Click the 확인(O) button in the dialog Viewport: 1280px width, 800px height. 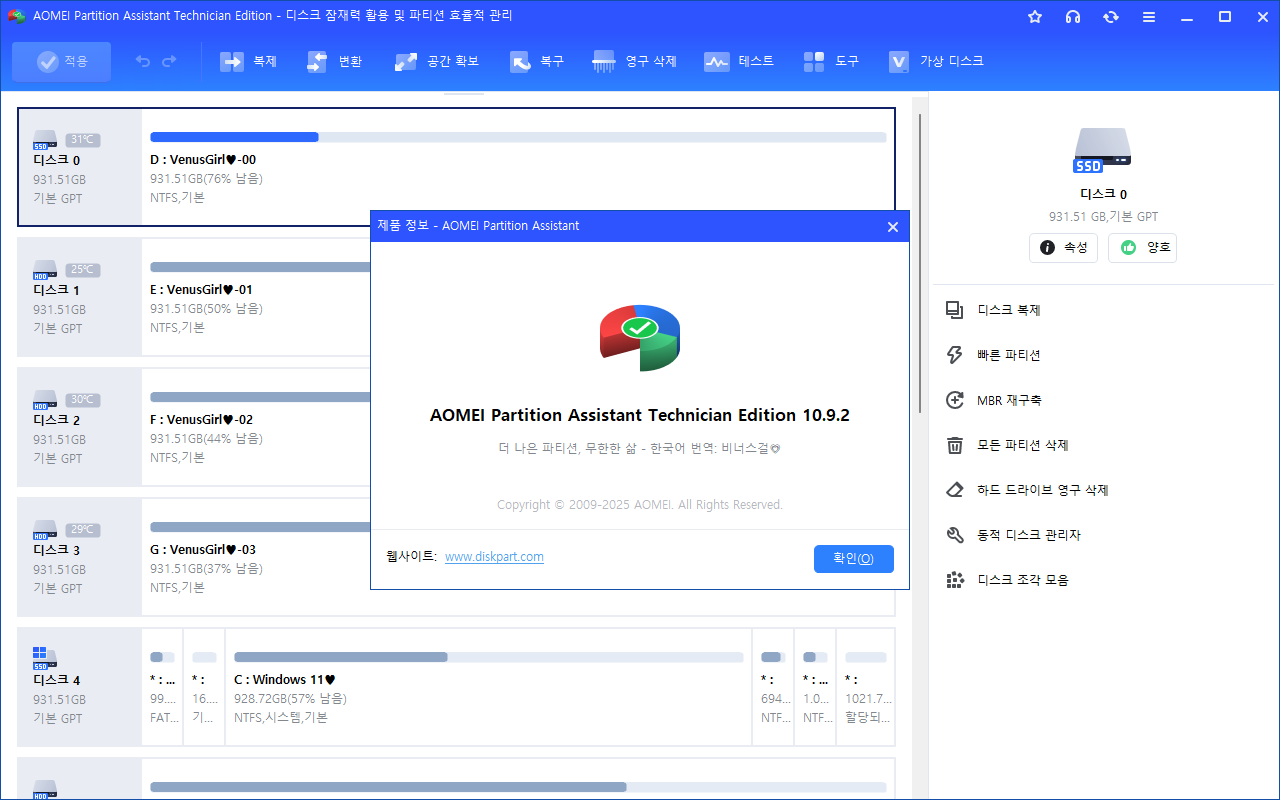(854, 559)
